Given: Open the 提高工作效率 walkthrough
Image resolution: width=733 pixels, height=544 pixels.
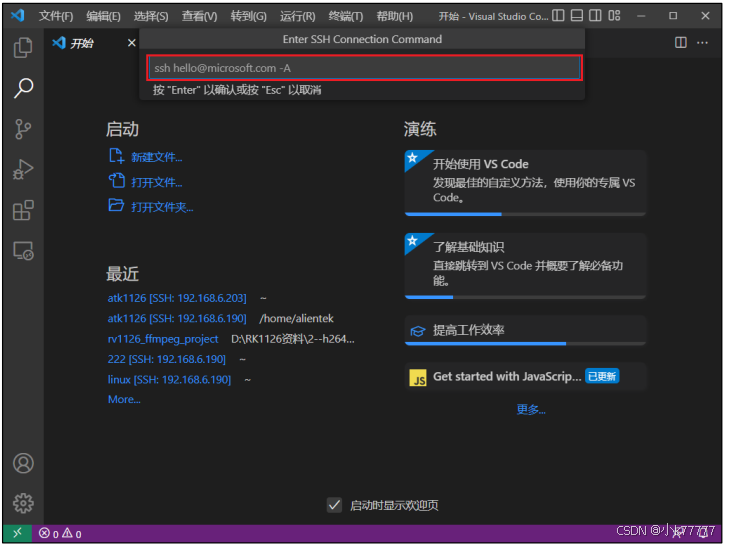Looking at the screenshot, I should coord(525,331).
